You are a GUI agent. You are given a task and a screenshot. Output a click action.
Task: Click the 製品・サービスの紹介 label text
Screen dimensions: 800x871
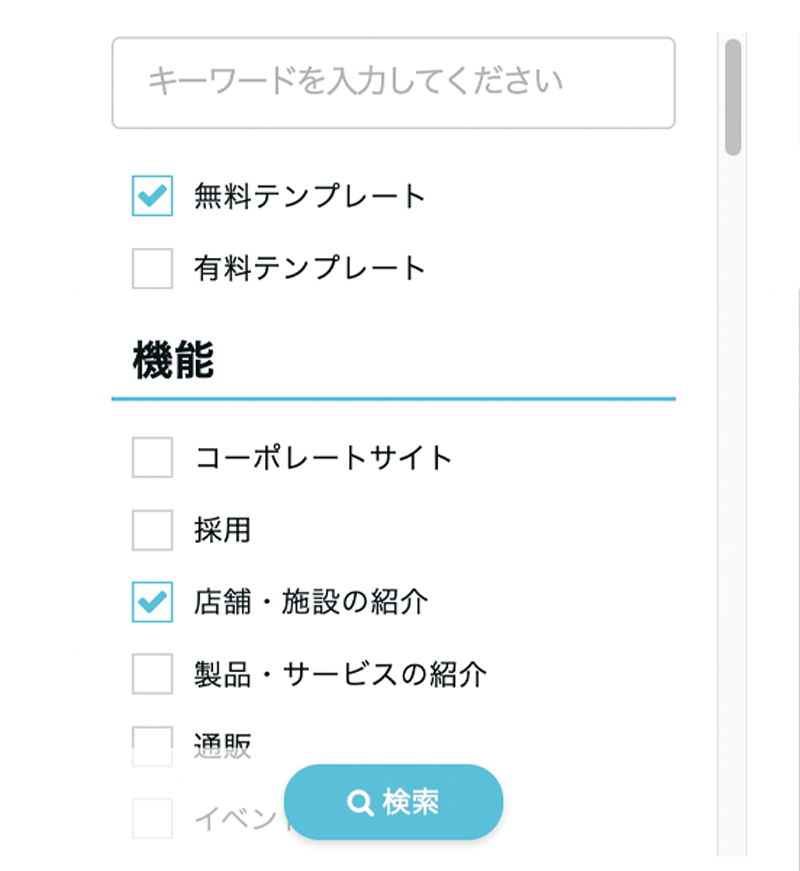pyautogui.click(x=340, y=673)
